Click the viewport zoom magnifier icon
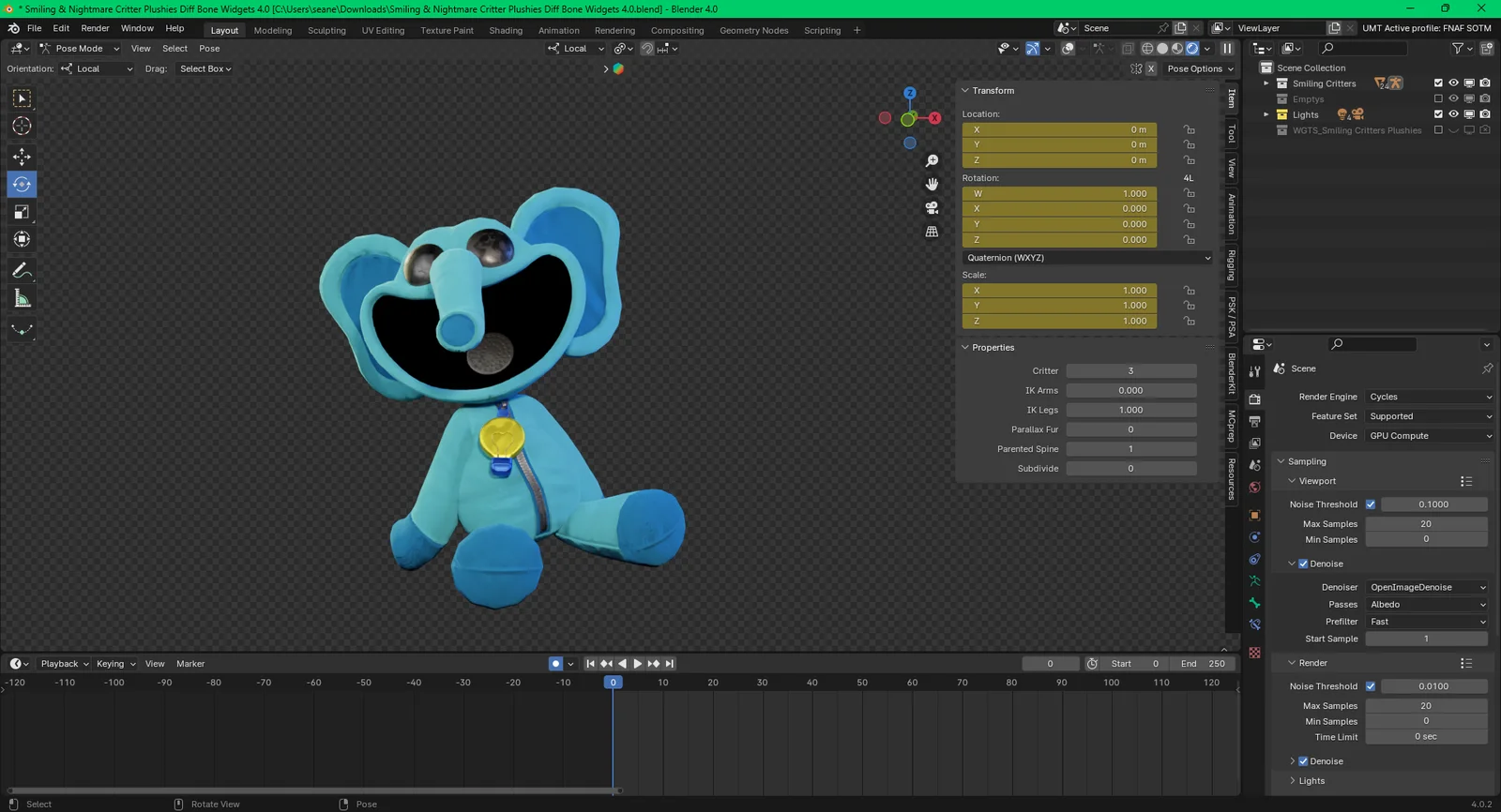The height and width of the screenshot is (812, 1501). (932, 161)
